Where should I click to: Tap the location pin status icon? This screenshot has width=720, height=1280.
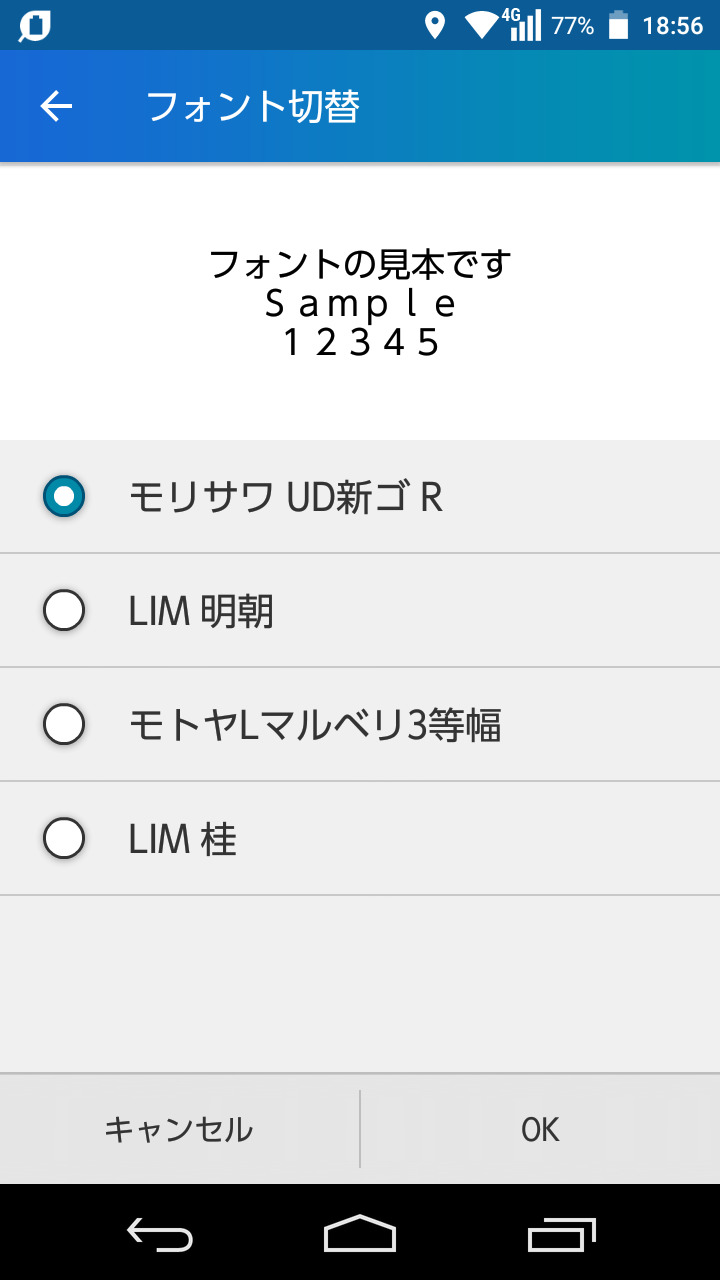point(434,26)
